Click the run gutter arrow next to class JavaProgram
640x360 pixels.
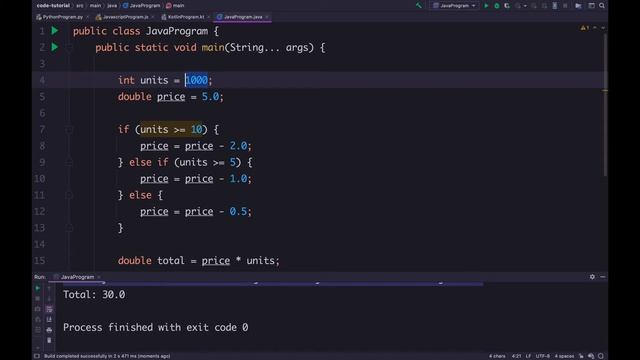coord(55,31)
